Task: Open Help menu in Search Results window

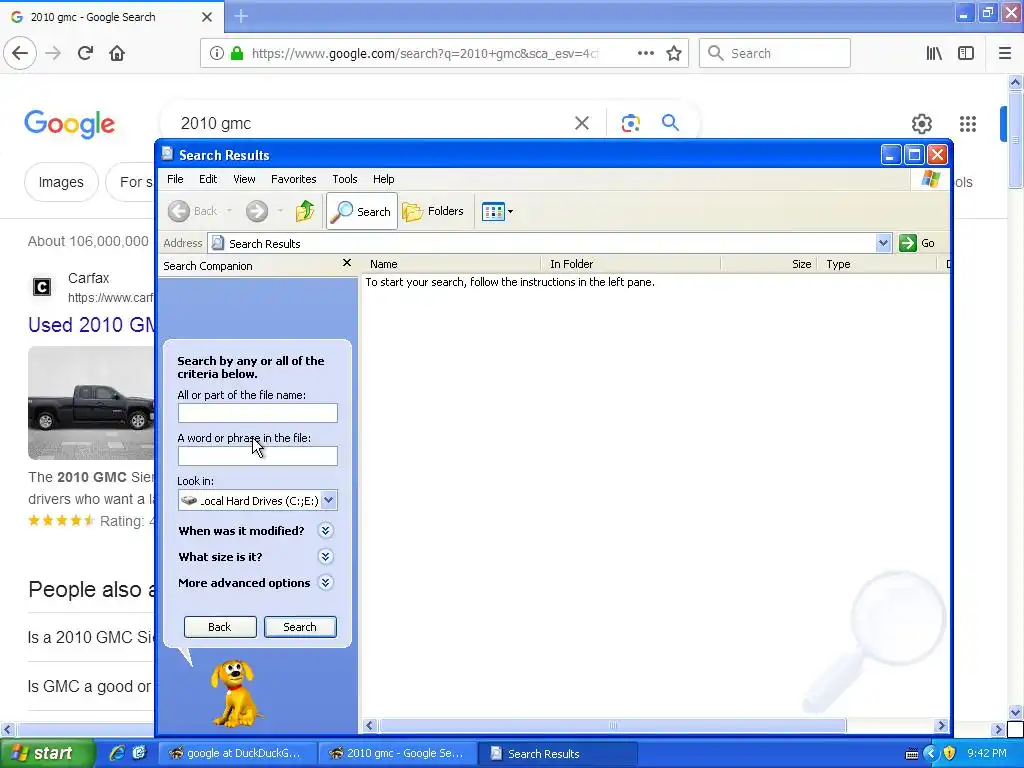Action: click(383, 179)
